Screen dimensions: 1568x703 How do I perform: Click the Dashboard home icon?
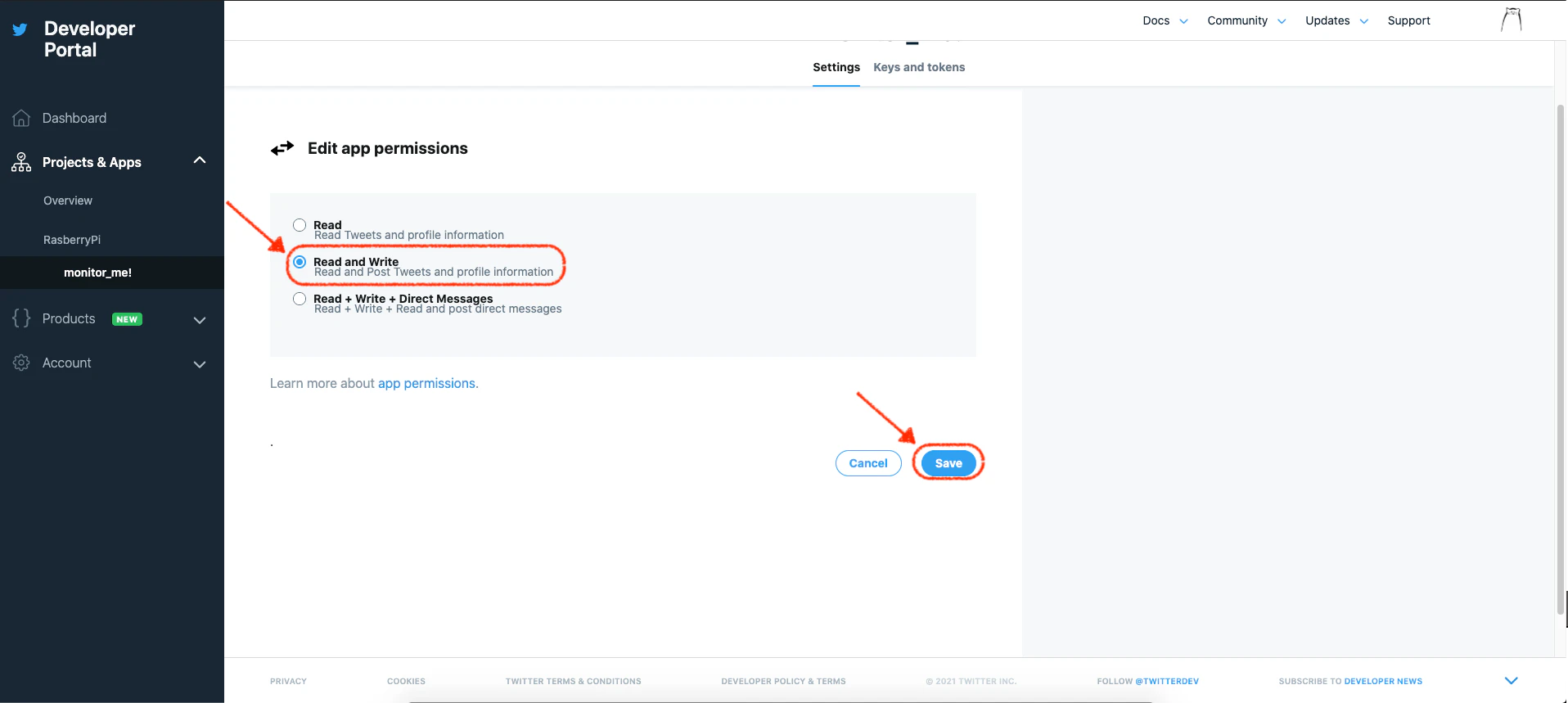21,118
